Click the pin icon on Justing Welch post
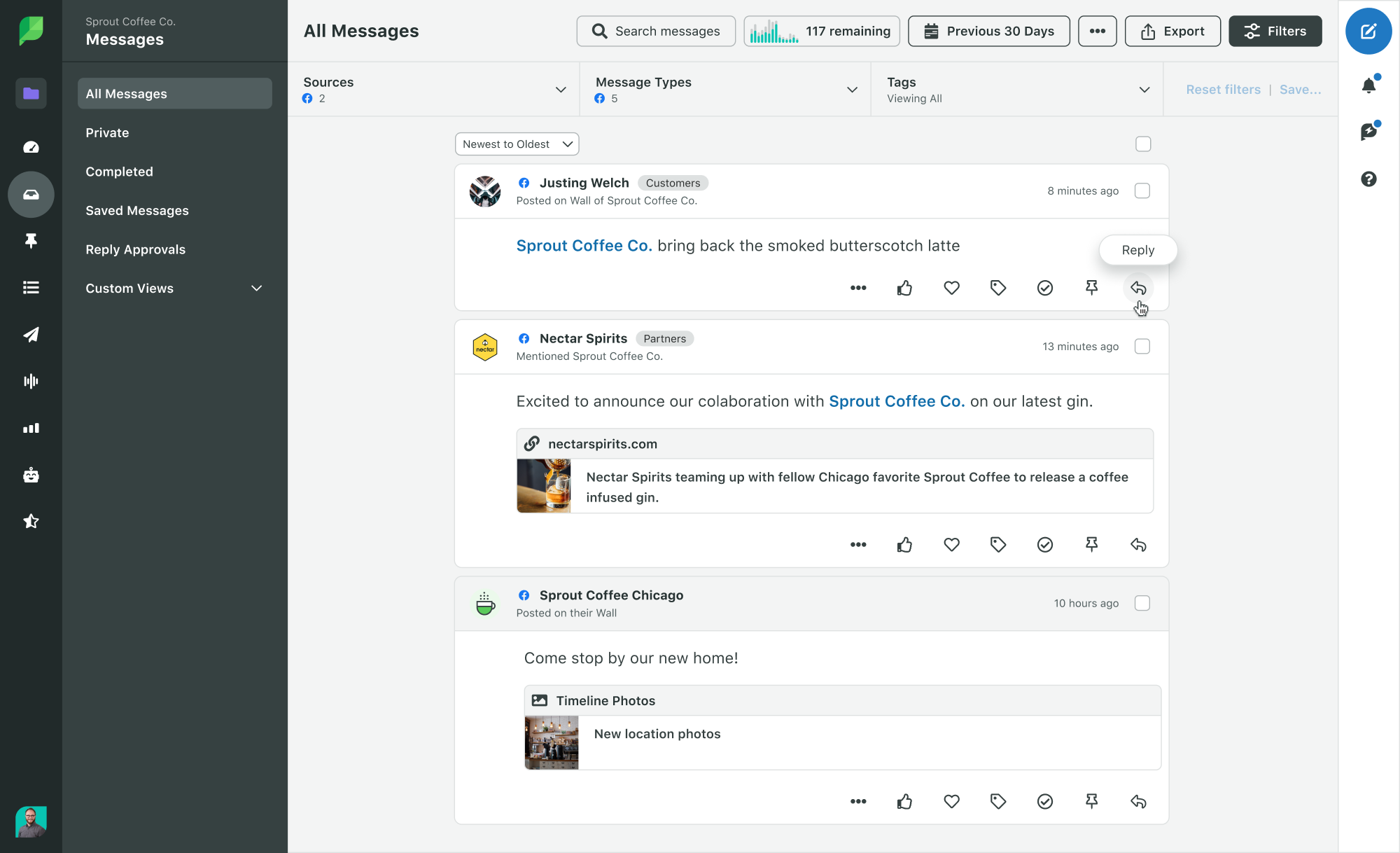Image resolution: width=1400 pixels, height=853 pixels. click(1091, 288)
